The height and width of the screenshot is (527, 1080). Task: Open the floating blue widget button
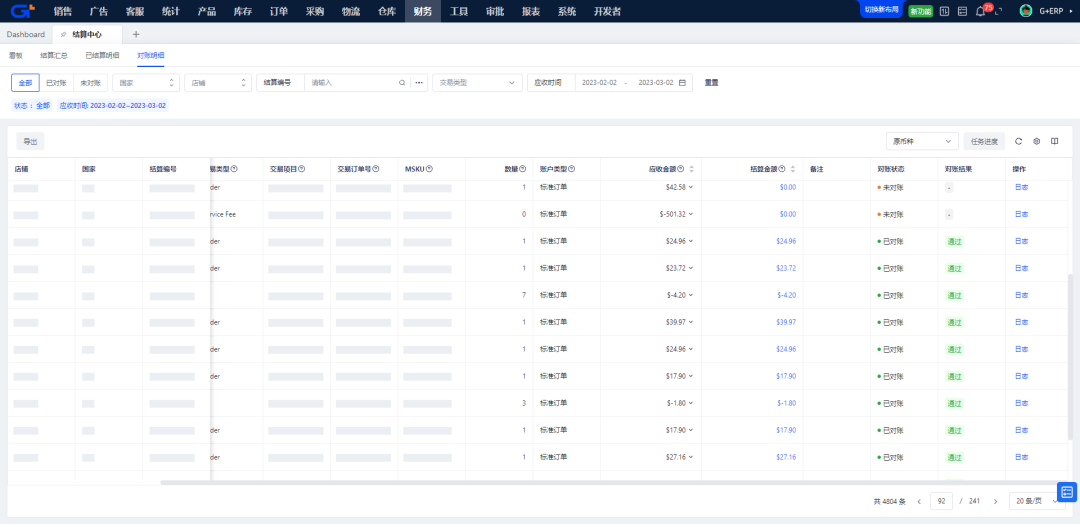(x=1067, y=492)
